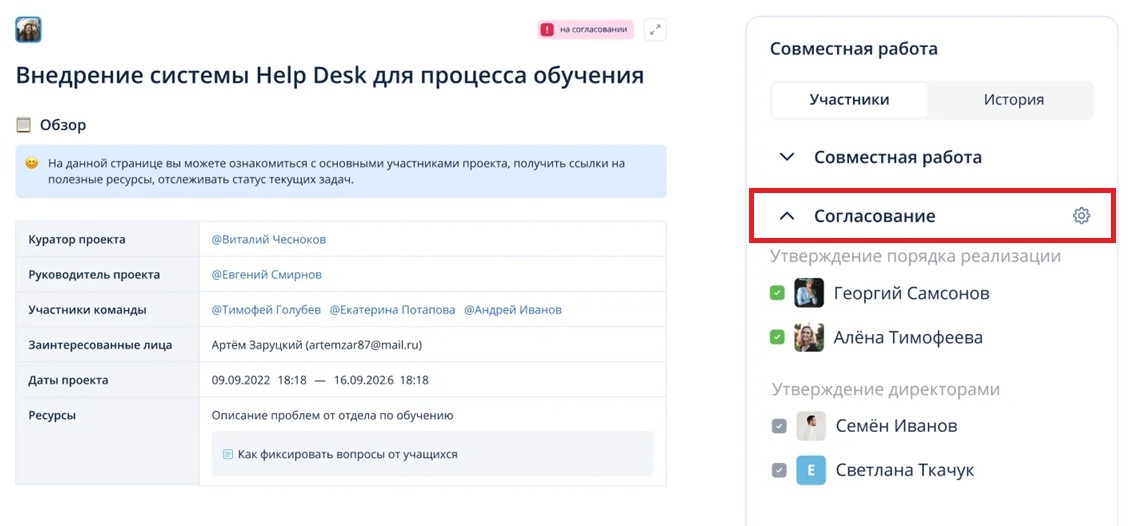Toggle checkbox for Светлана Ткачук
This screenshot has width=1146, height=526.
tap(779, 471)
